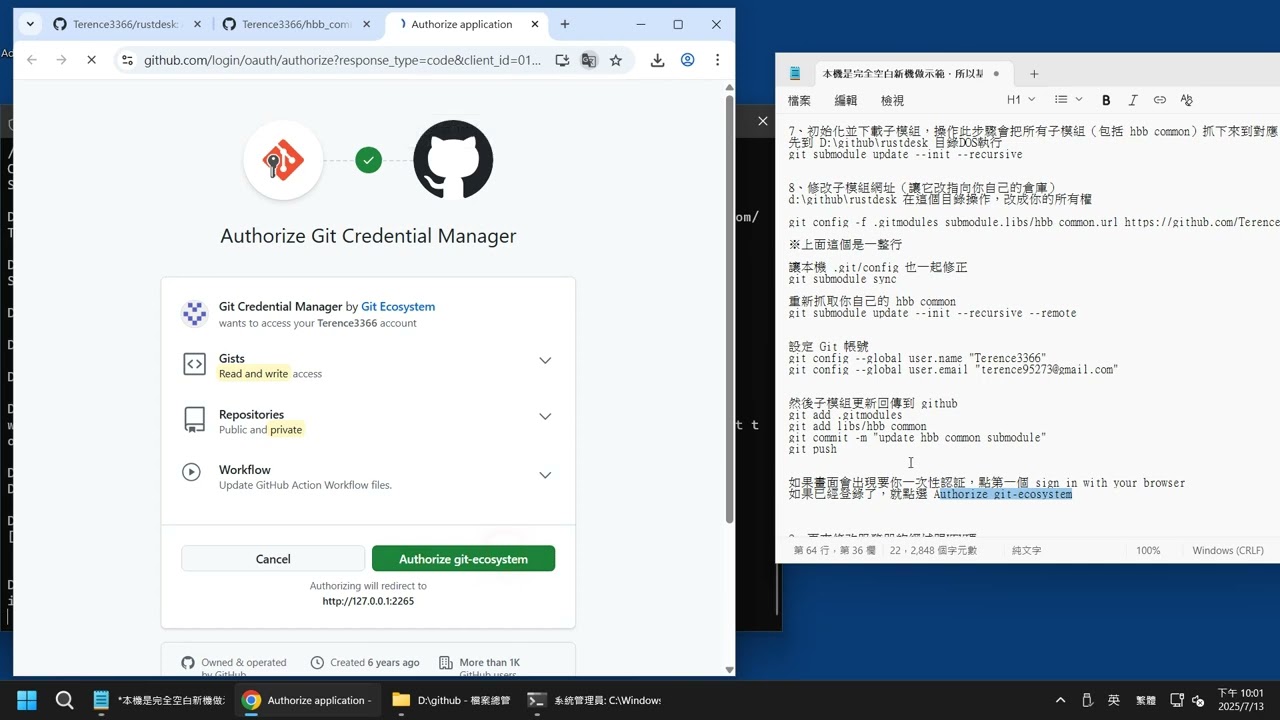Open D:\github File Explorer taskbar item
The image size is (1280, 720).
click(452, 700)
